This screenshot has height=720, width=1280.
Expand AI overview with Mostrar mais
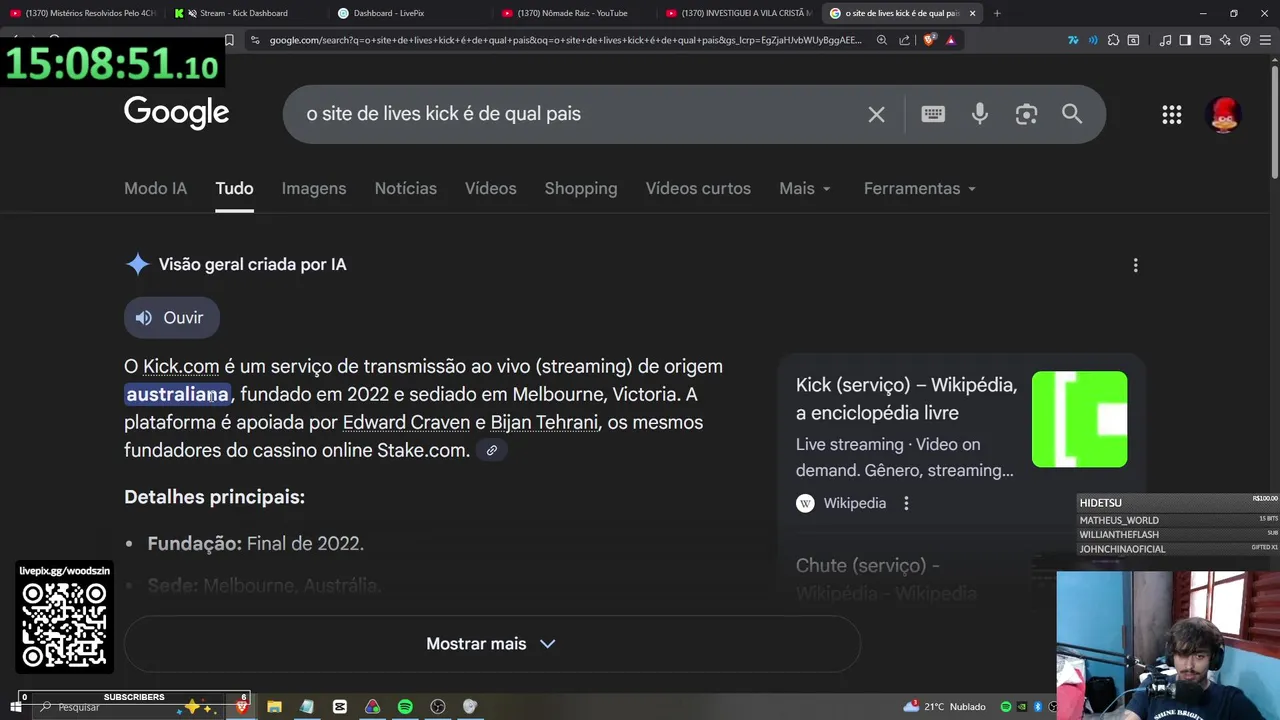coord(491,644)
